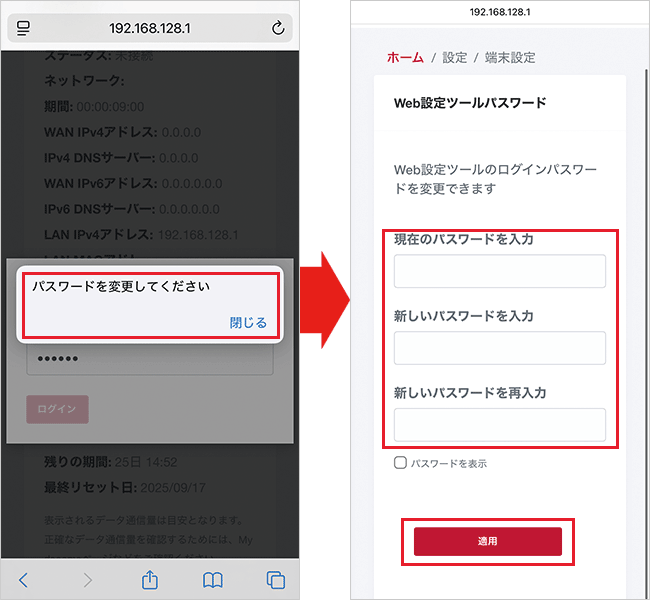
Task: Enable the パスワードを表示 checkbox
Action: (x=400, y=463)
